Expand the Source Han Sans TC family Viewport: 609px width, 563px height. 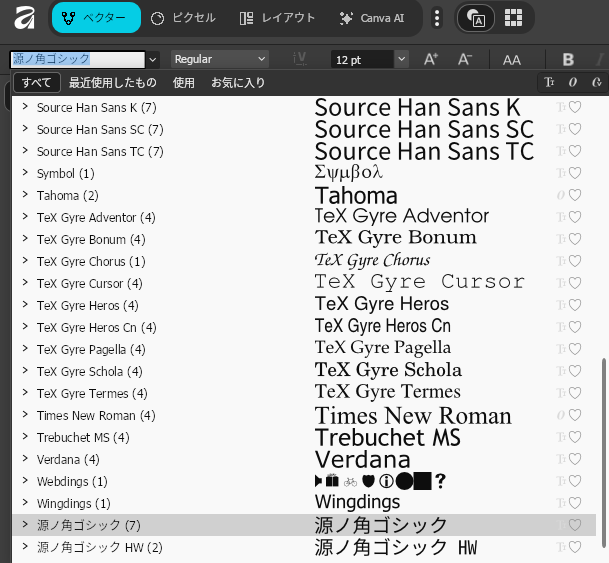click(25, 151)
